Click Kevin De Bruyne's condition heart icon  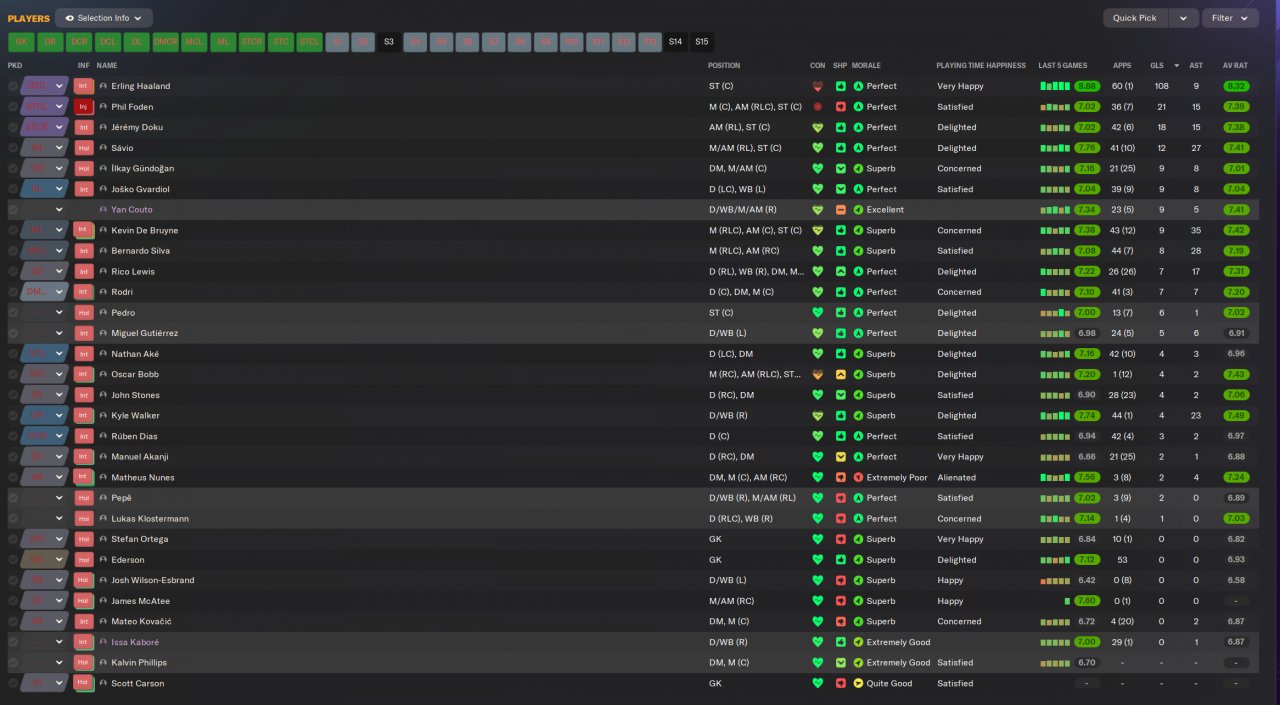click(818, 230)
